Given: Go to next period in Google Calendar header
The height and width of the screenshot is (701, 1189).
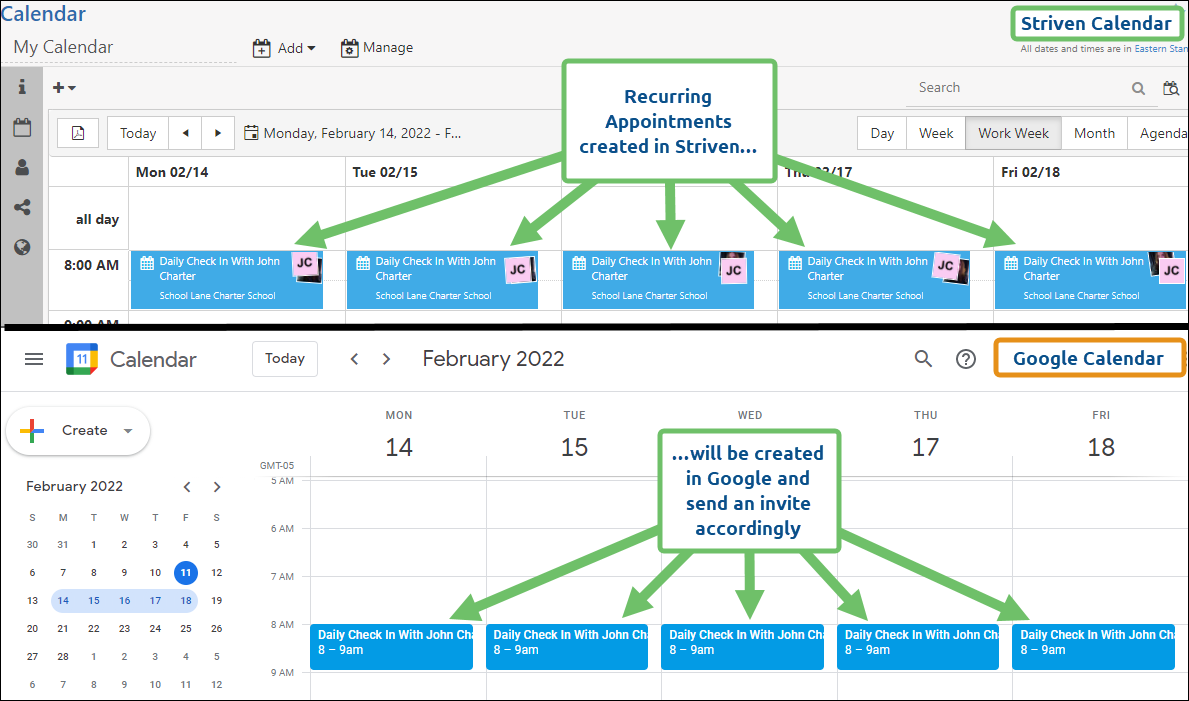Looking at the screenshot, I should coord(387,359).
